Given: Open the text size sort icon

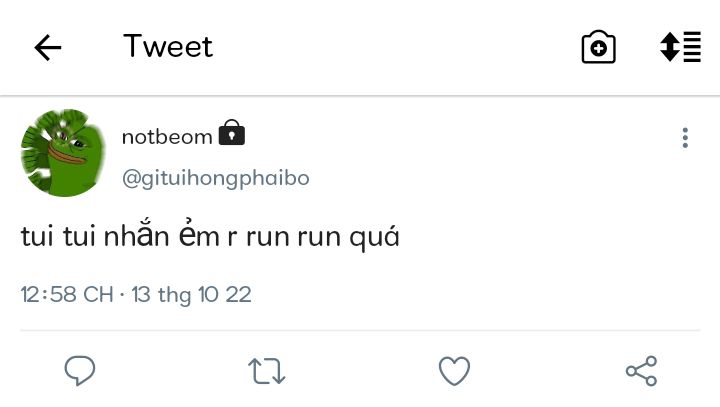Looking at the screenshot, I should click(680, 47).
